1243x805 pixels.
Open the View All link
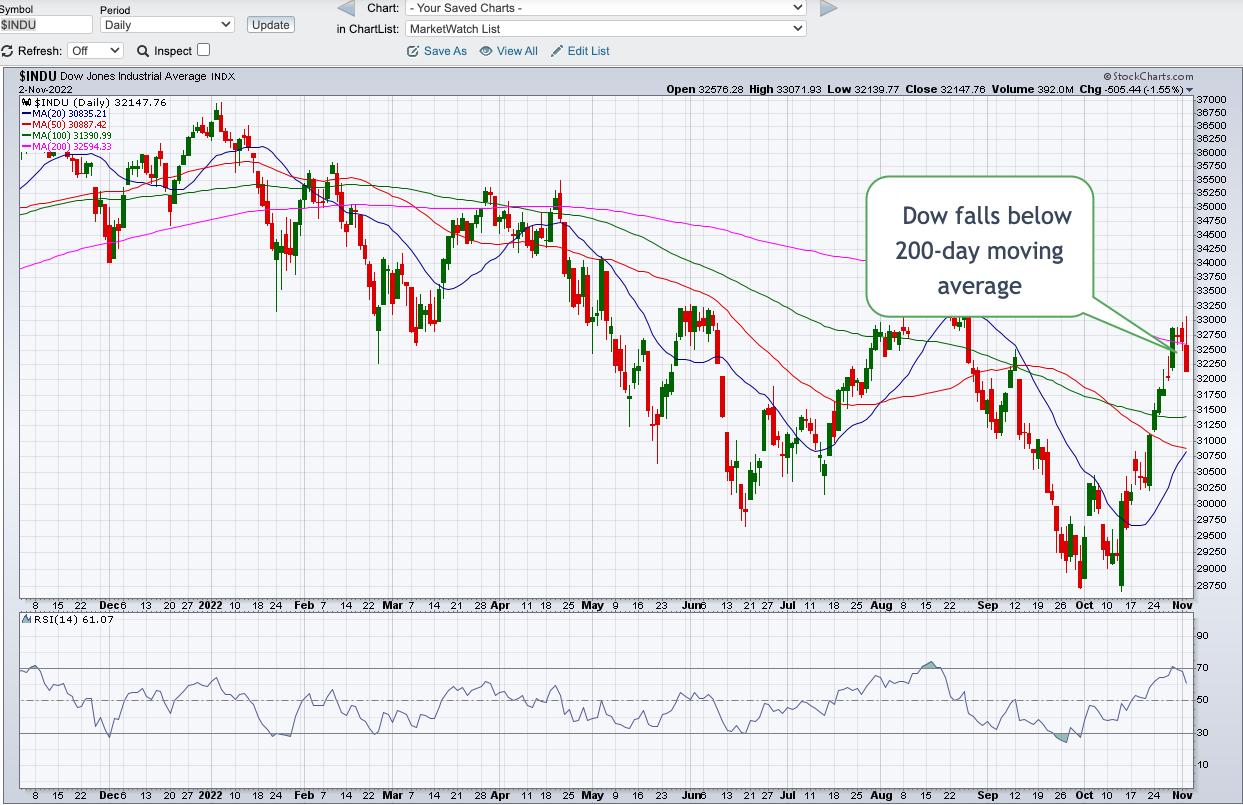click(x=517, y=51)
